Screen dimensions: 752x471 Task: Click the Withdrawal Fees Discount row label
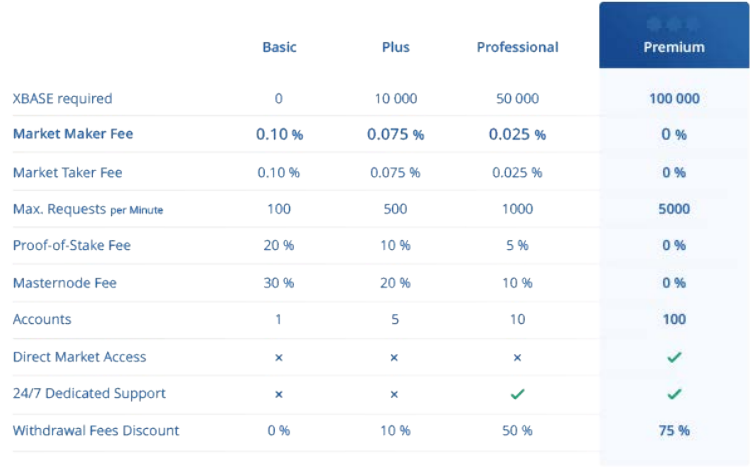pyautogui.click(x=96, y=430)
